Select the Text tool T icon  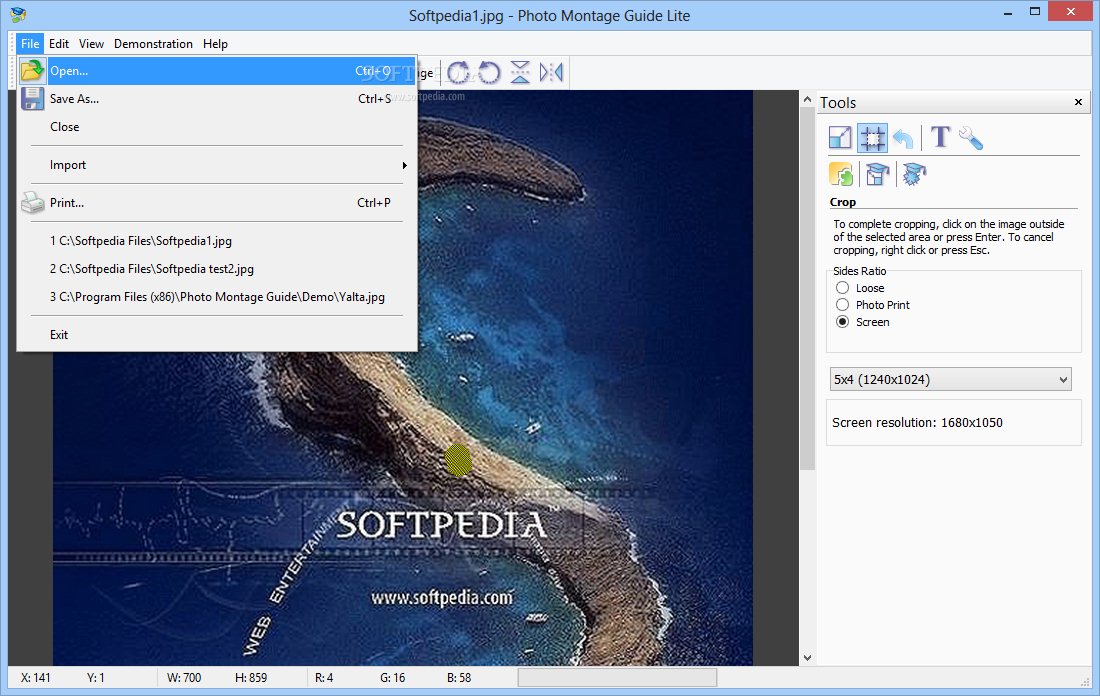tap(940, 137)
